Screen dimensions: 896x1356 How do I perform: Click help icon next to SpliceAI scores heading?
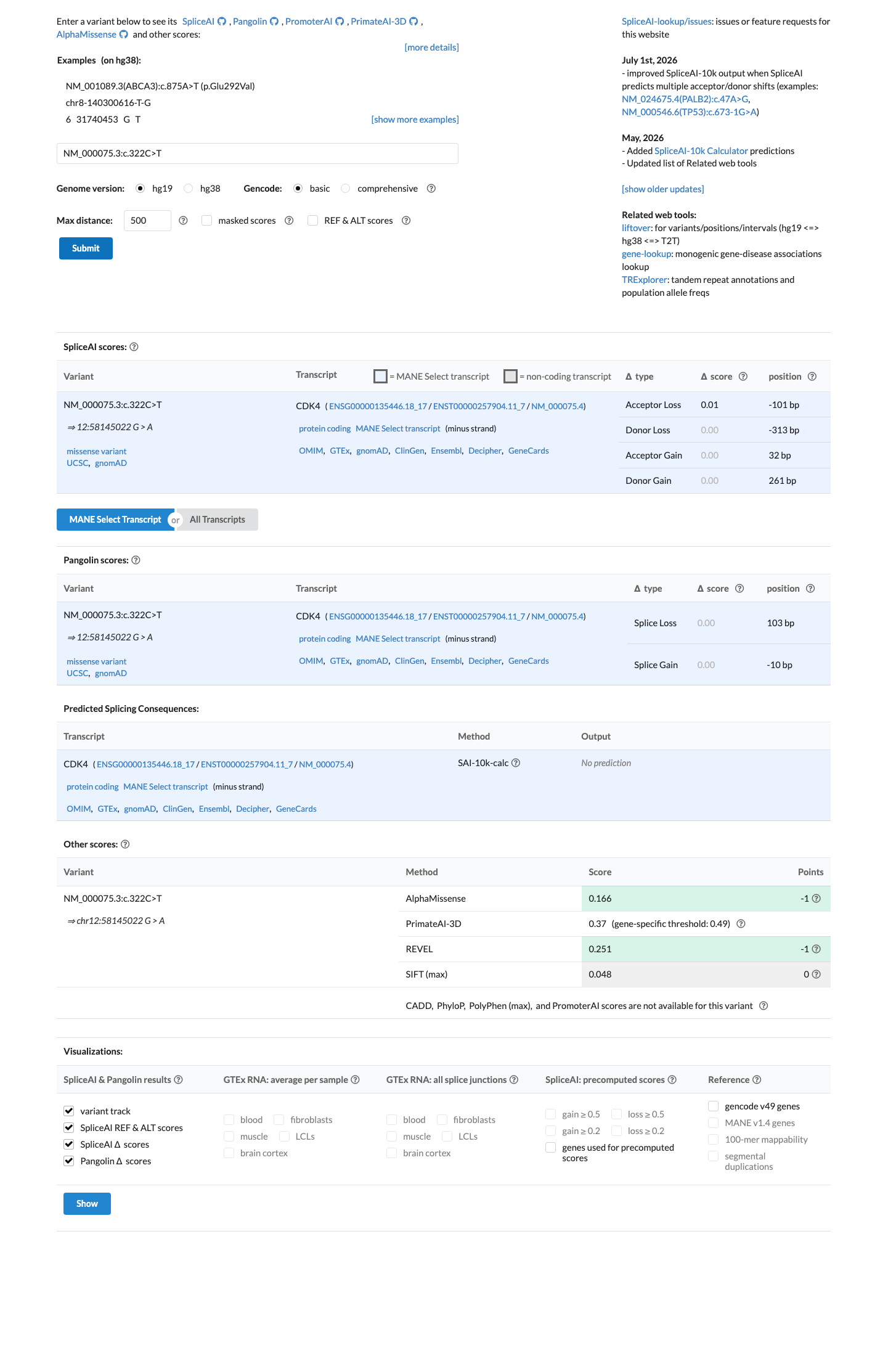click(134, 347)
